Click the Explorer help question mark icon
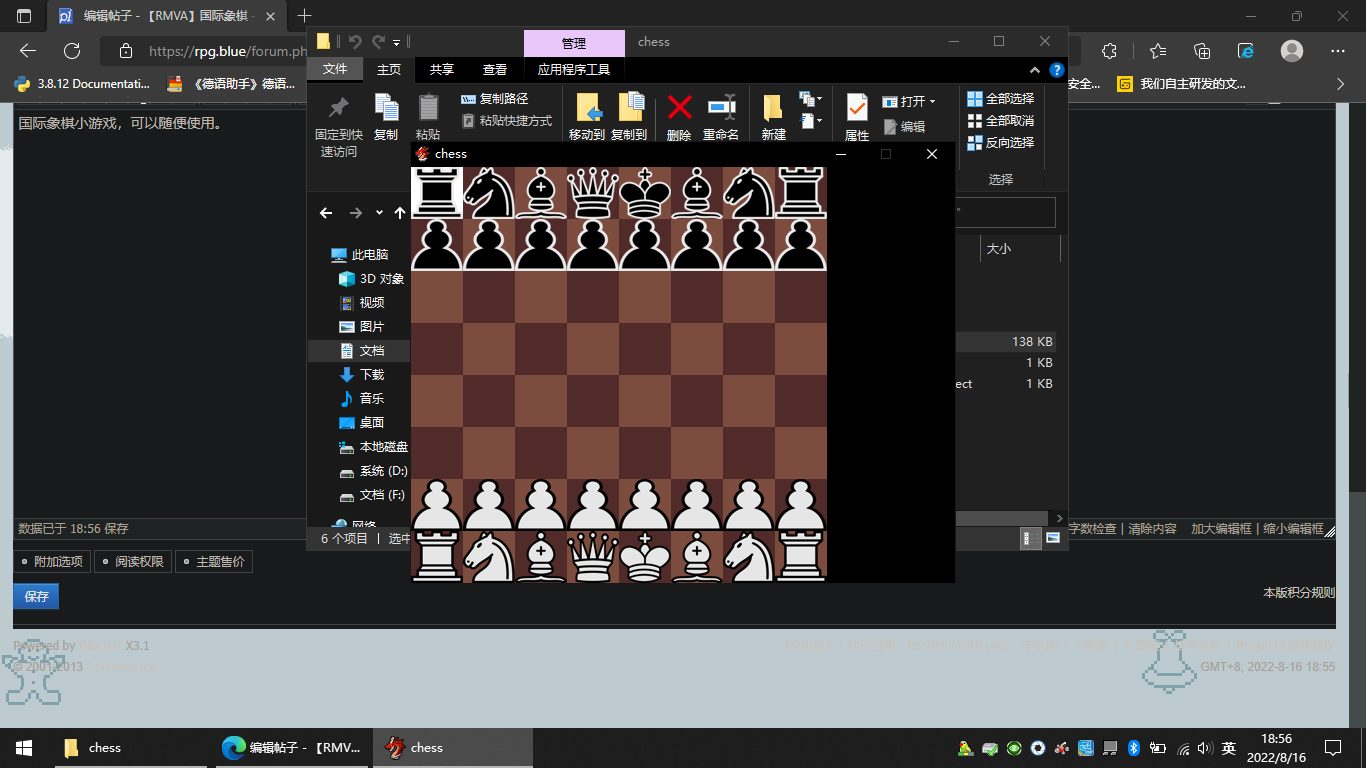 click(1057, 70)
